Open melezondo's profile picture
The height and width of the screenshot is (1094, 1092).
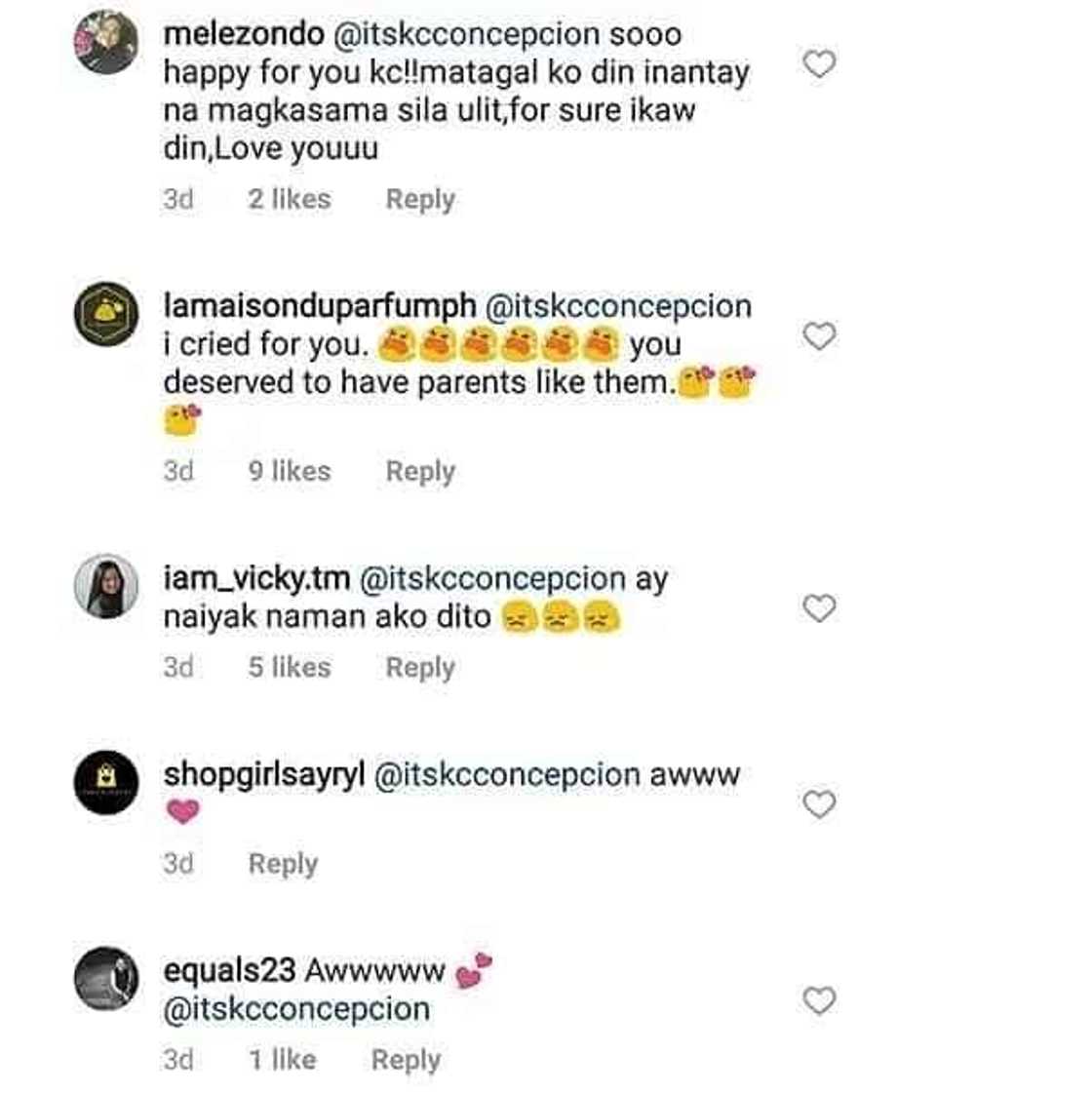pyautogui.click(x=106, y=43)
